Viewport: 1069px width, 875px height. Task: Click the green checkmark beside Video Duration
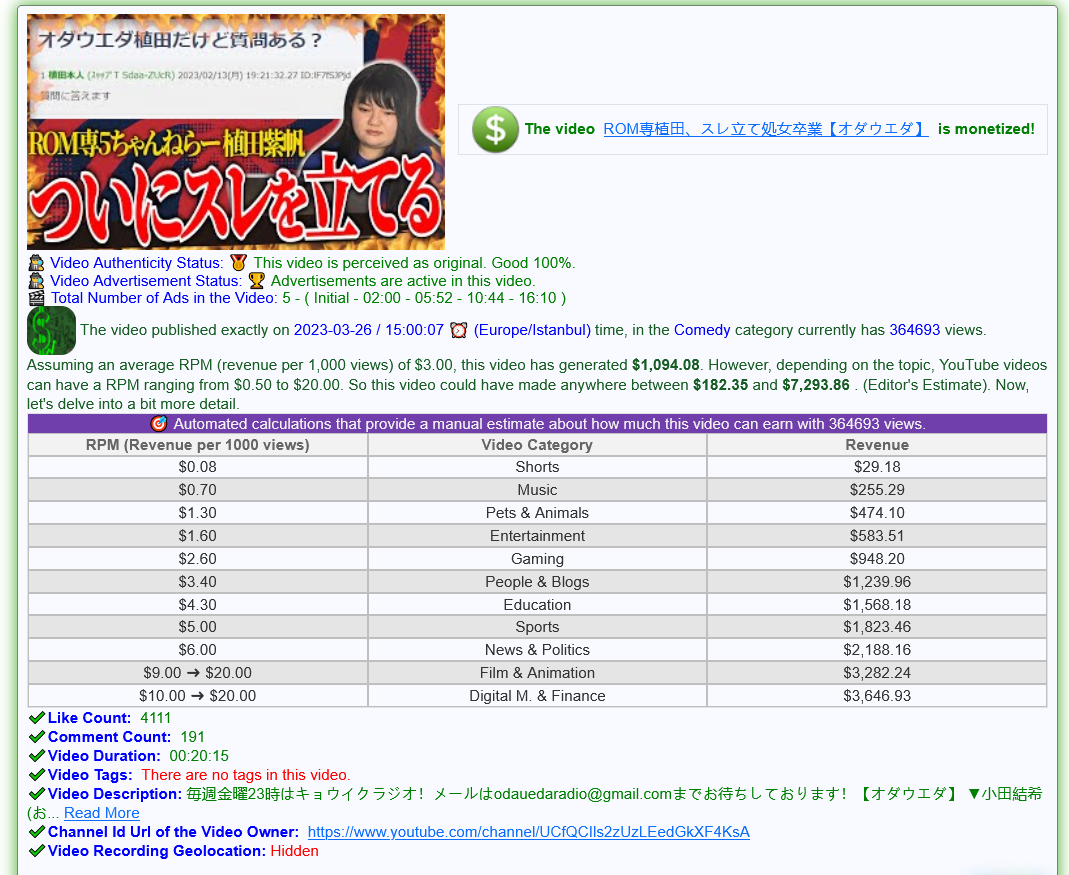(x=37, y=756)
